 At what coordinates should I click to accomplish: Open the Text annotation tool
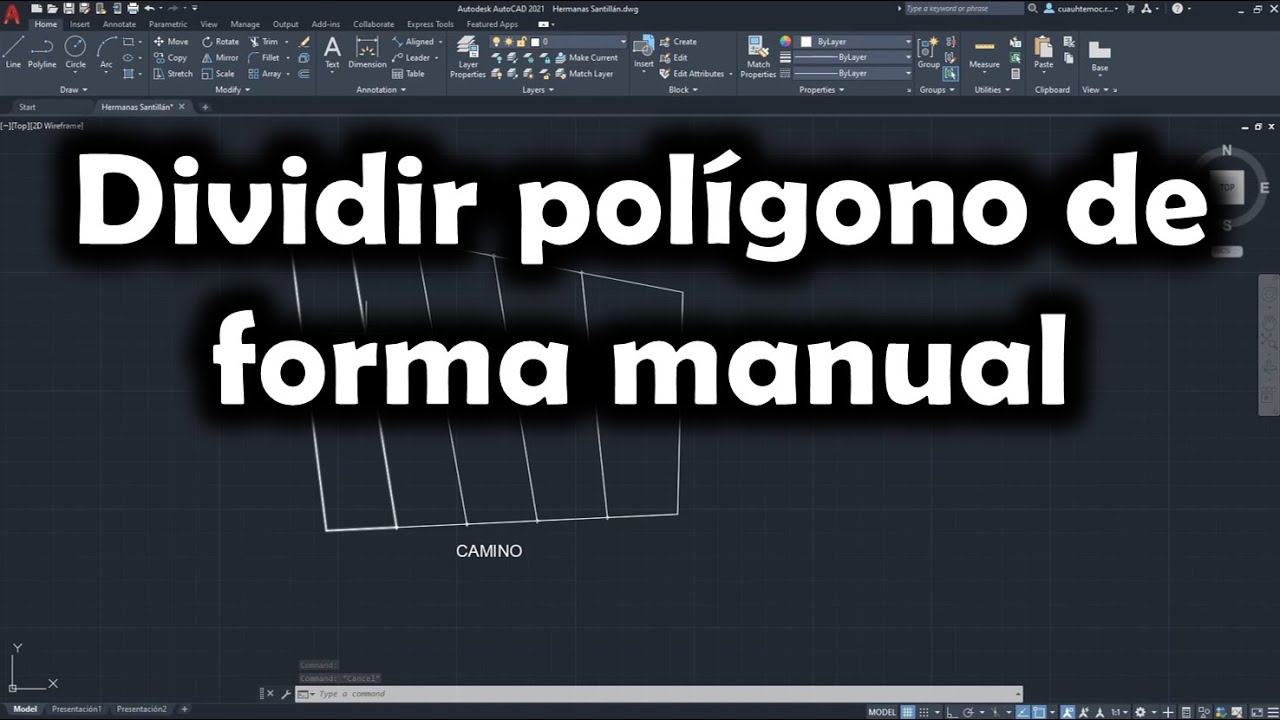pos(332,53)
